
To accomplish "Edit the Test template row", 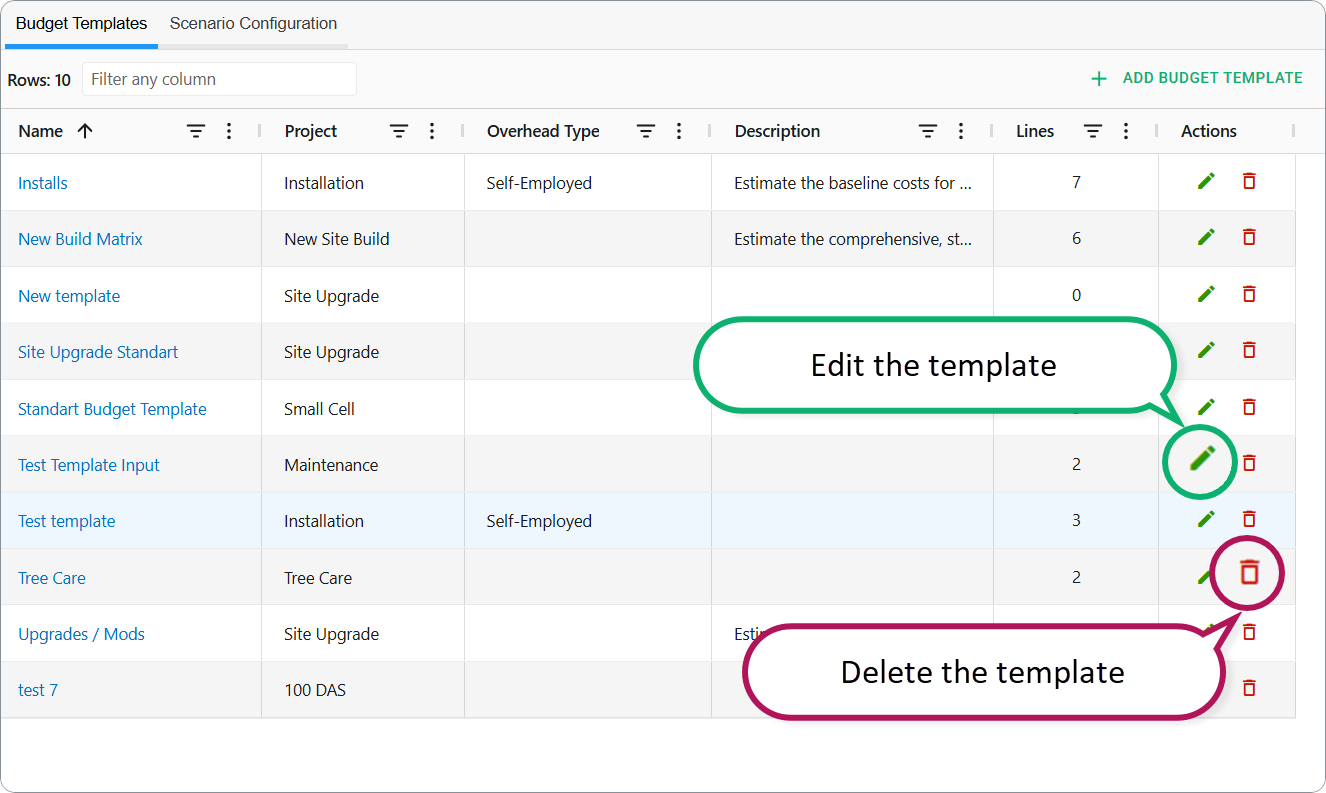I will click(x=1207, y=519).
